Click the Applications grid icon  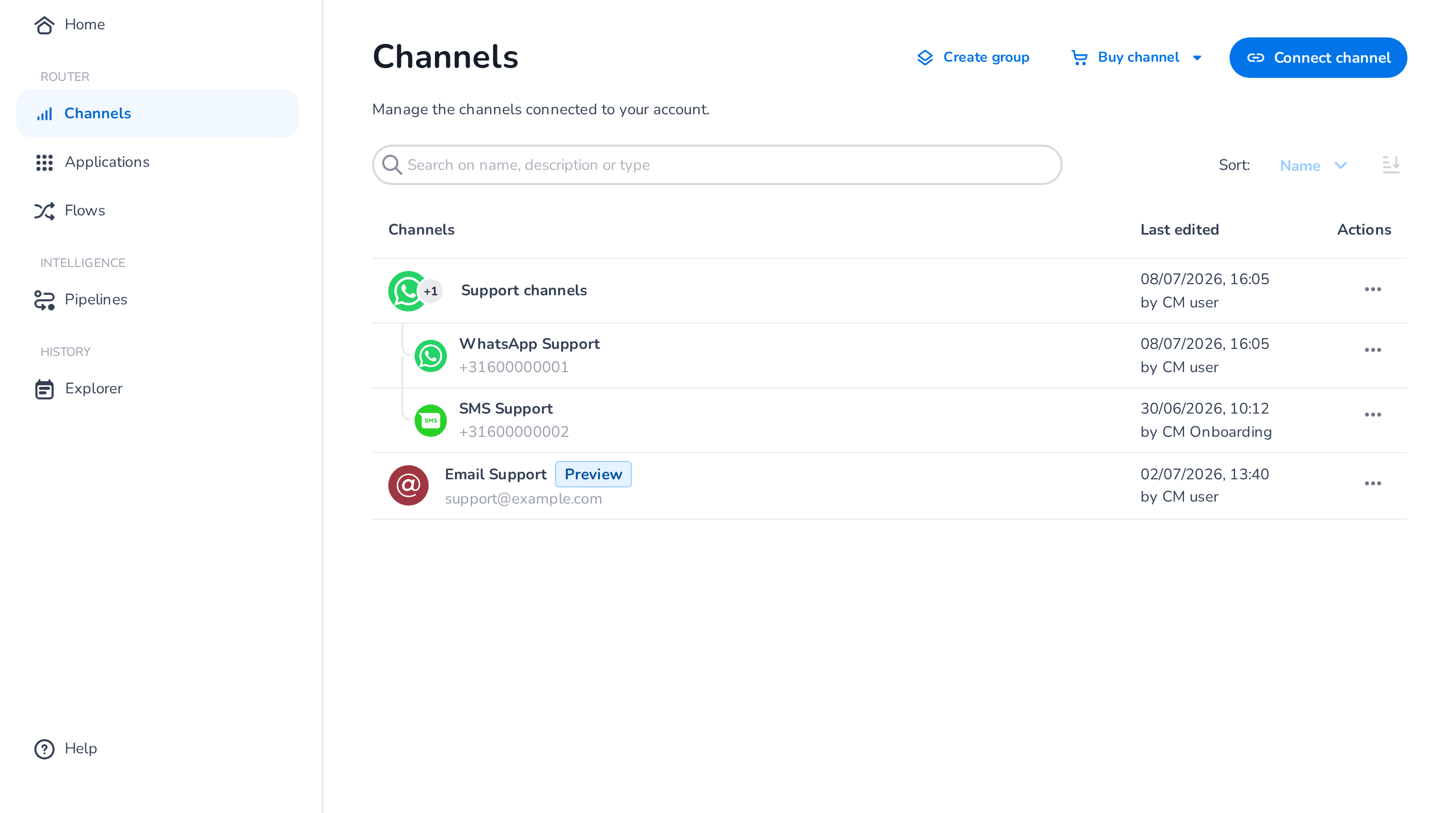click(44, 162)
